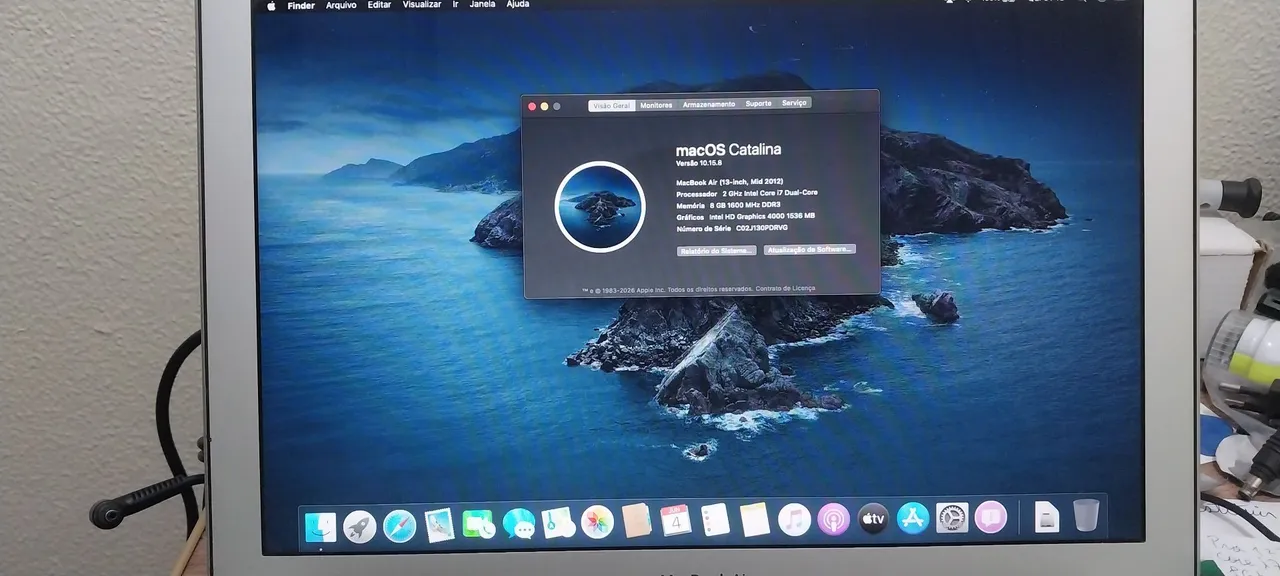This screenshot has width=1280, height=576.
Task: Open the Editar menu
Action: click(x=379, y=5)
